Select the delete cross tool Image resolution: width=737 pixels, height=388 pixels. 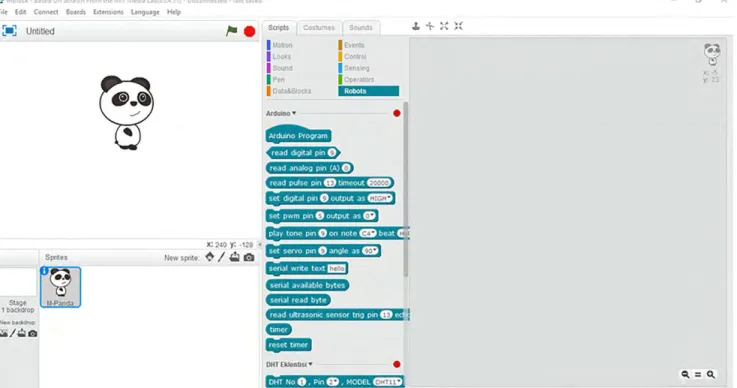[x=430, y=26]
